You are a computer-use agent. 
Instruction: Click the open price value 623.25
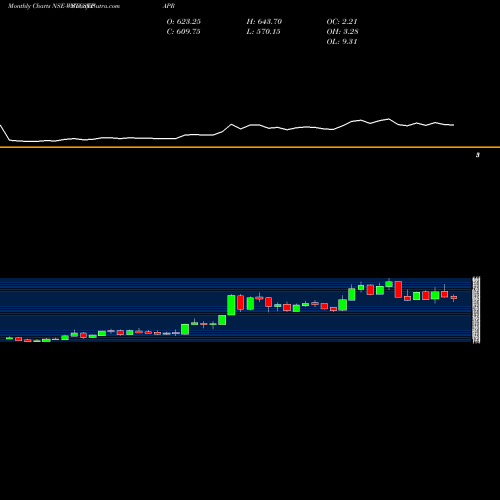[188, 22]
